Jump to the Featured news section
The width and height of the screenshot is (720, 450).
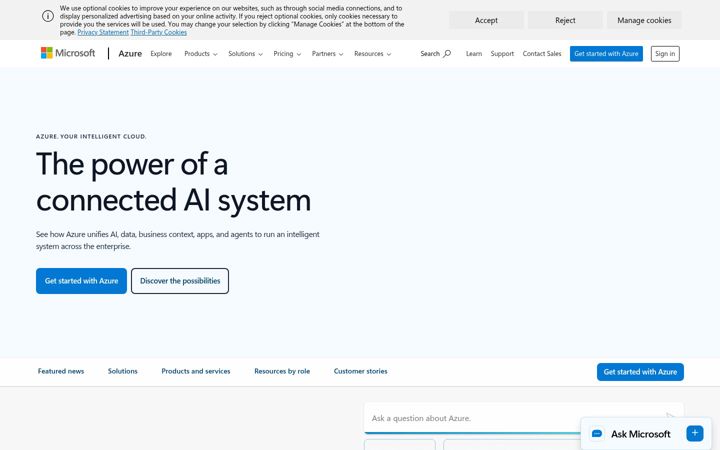61,371
